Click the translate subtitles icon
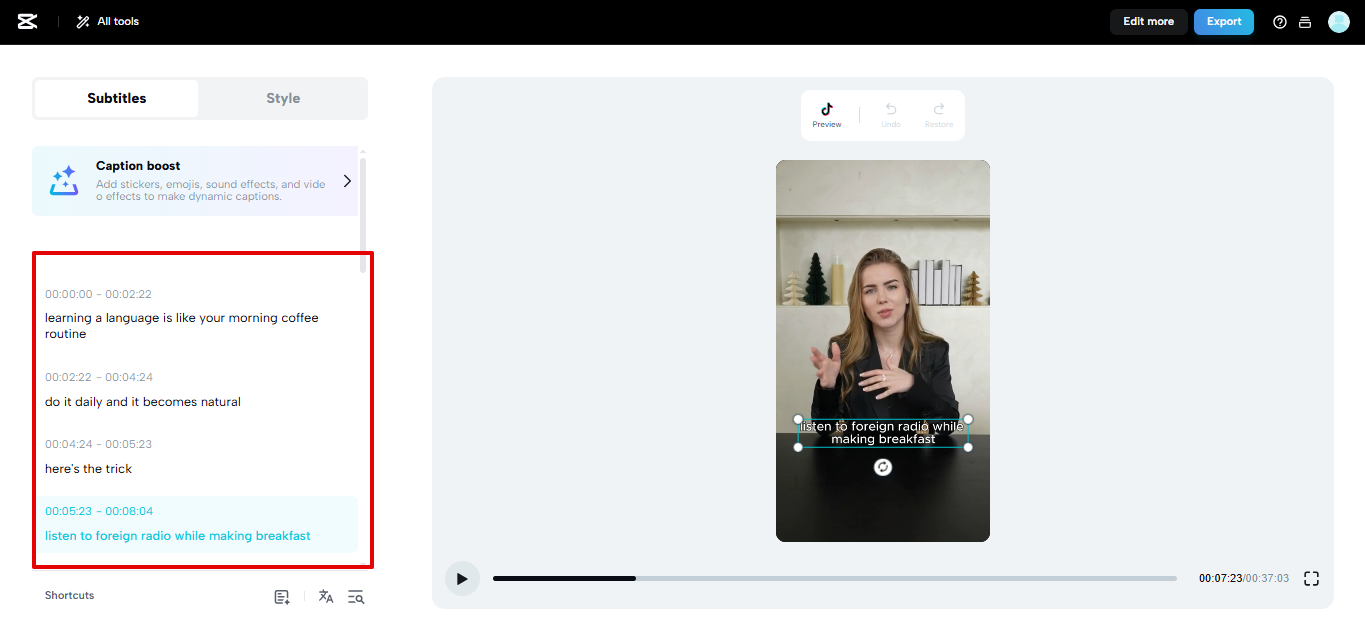This screenshot has height=640, width=1365. 325,596
